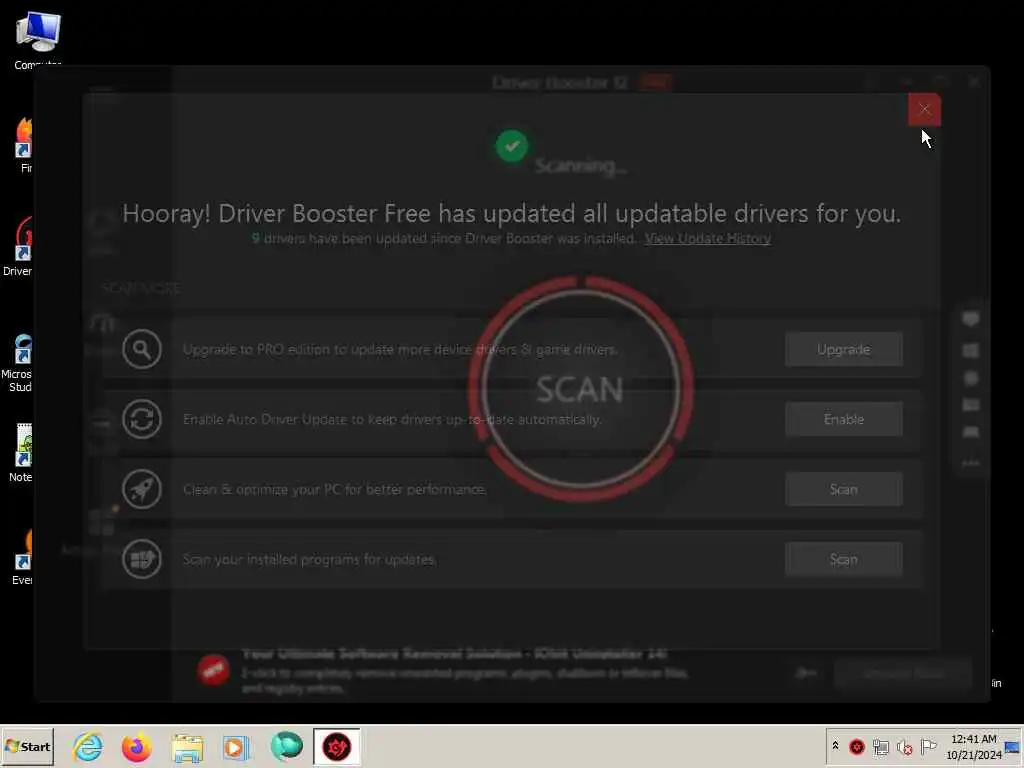Viewport: 1024px width, 768px height.
Task: Open the Windows Start menu
Action: pos(27,746)
